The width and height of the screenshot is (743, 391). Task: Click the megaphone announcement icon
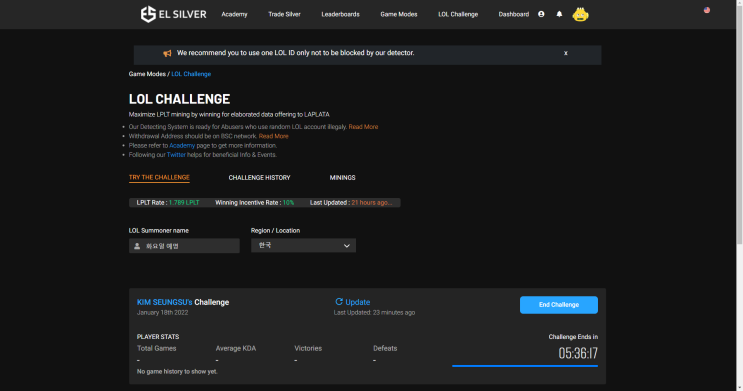[167, 54]
